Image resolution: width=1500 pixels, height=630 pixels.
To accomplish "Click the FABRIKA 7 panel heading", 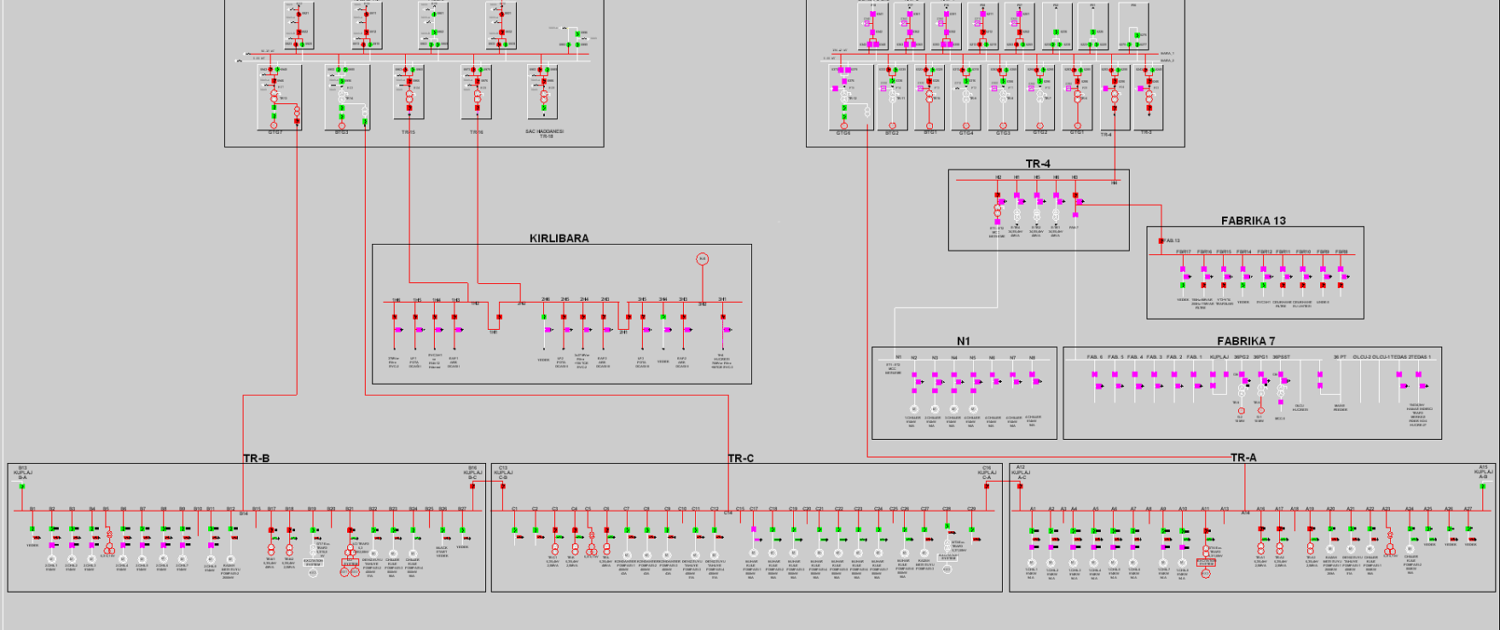I will [x=1251, y=341].
